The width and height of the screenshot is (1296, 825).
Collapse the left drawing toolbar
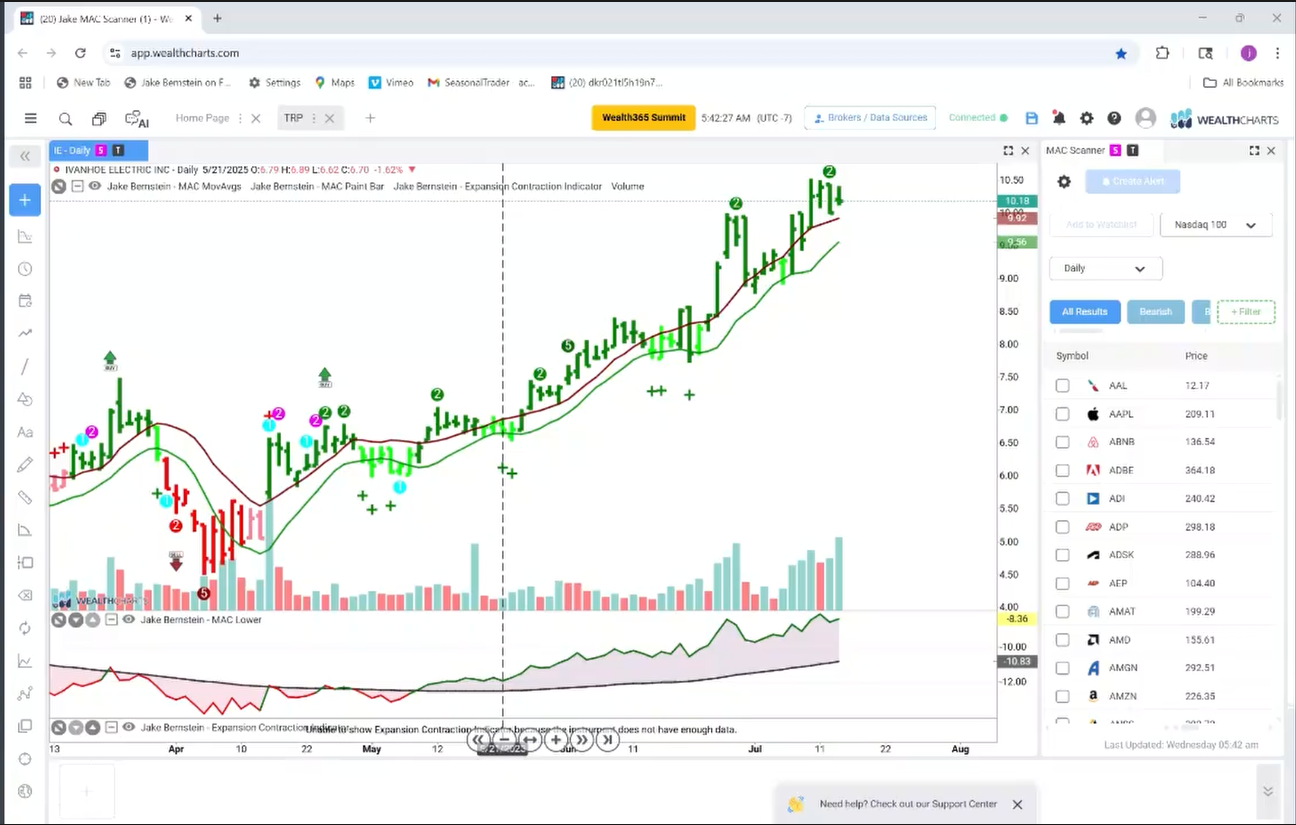click(25, 156)
